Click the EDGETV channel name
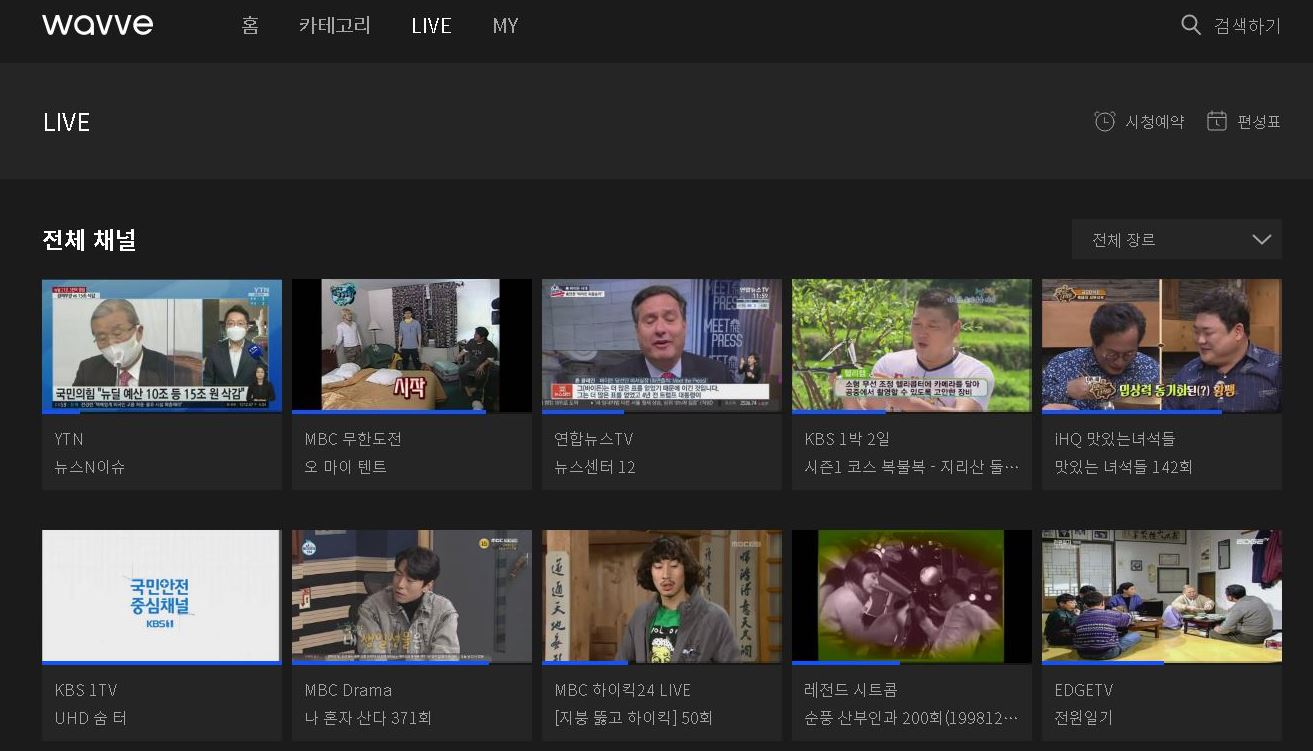 1083,690
